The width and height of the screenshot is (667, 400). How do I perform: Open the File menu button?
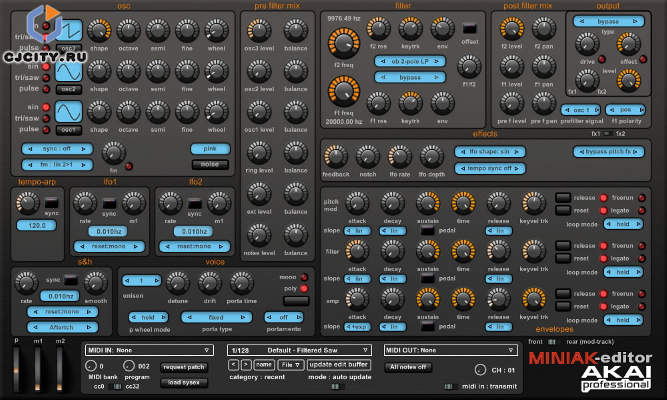click(291, 365)
